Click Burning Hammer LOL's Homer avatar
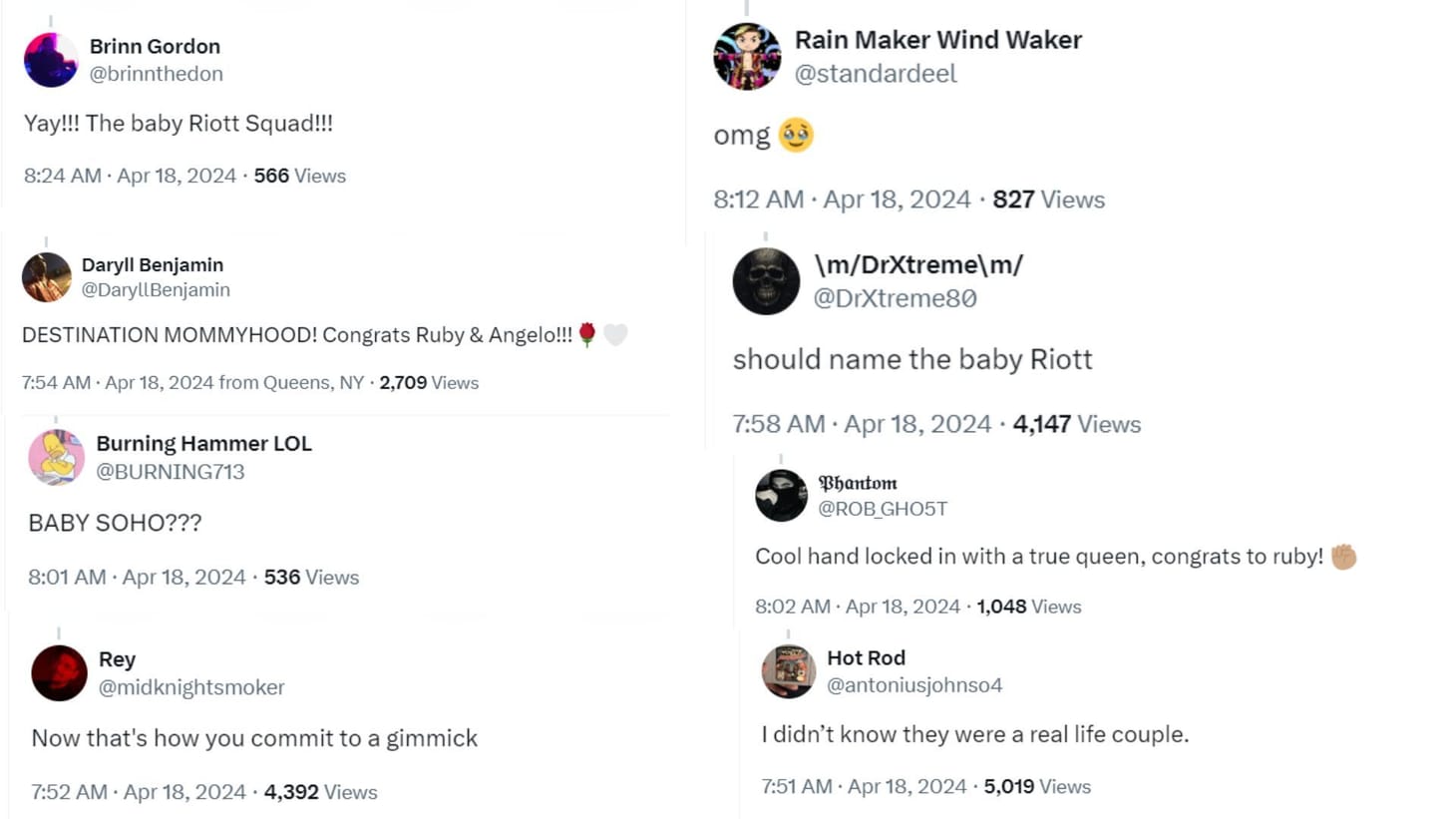The width and height of the screenshot is (1456, 819). [x=56, y=457]
